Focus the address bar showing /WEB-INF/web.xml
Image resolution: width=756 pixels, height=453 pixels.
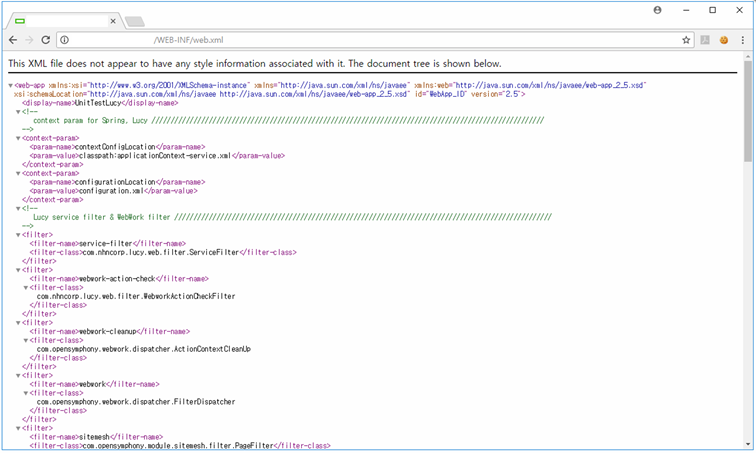[x=374, y=40]
